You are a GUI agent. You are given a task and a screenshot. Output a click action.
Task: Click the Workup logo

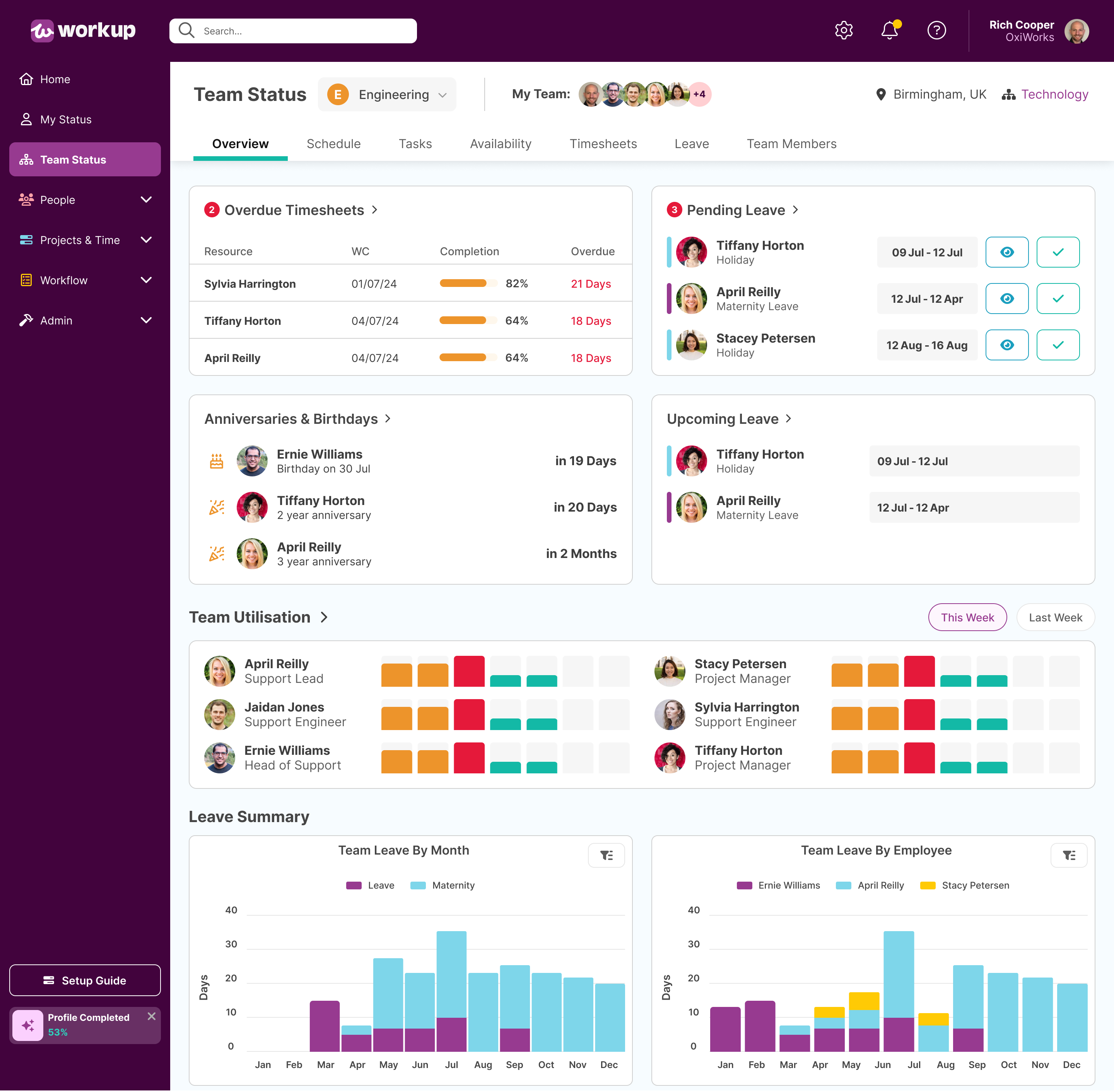(83, 31)
